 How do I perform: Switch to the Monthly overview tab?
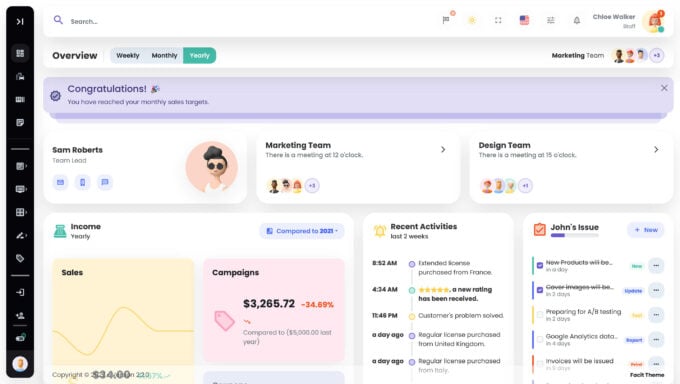pos(164,56)
